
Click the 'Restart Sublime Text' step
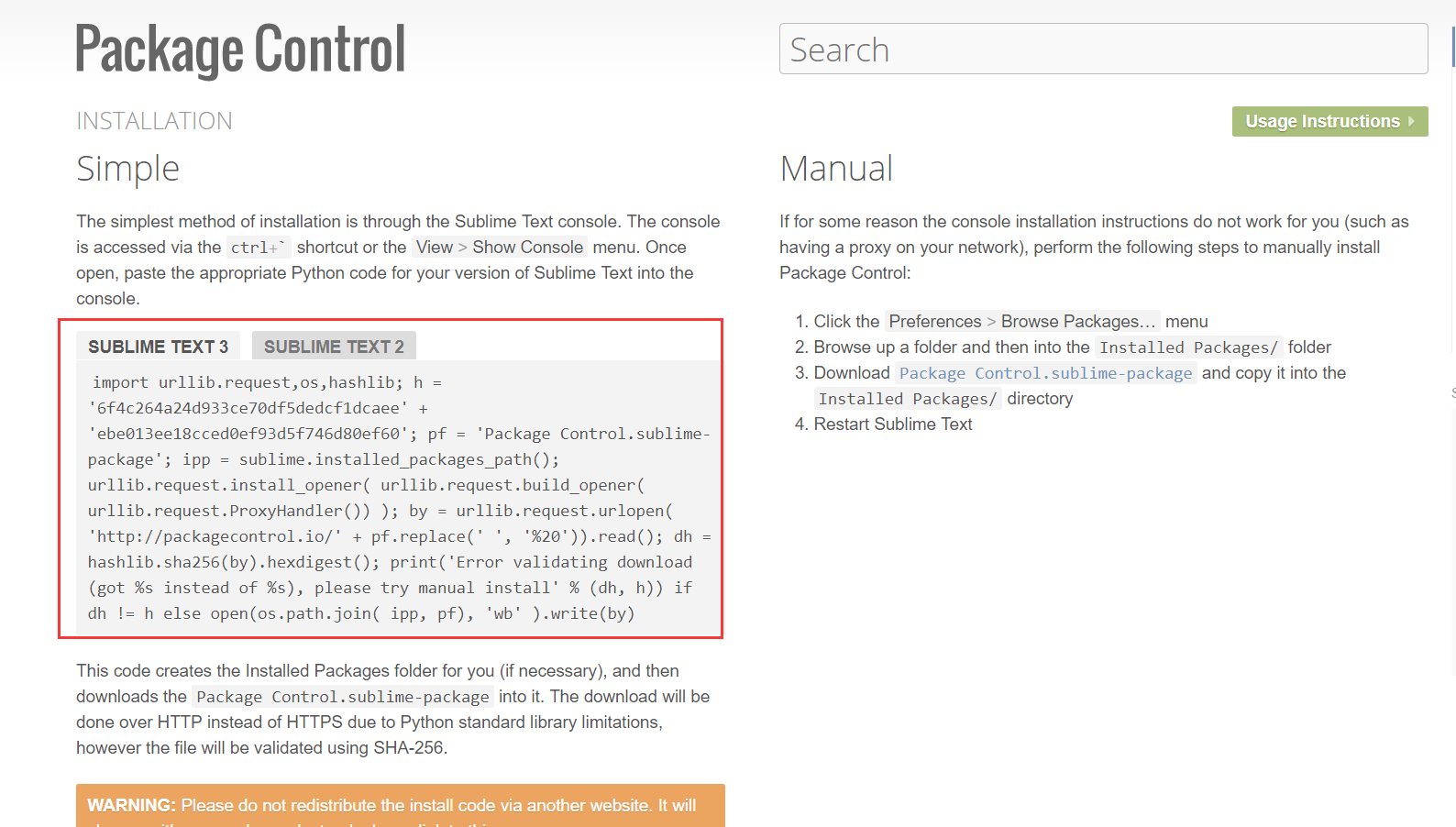893,425
